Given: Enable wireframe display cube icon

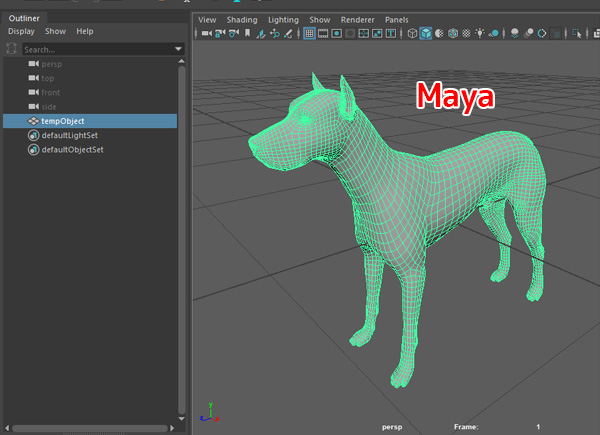Looking at the screenshot, I should [x=412, y=33].
